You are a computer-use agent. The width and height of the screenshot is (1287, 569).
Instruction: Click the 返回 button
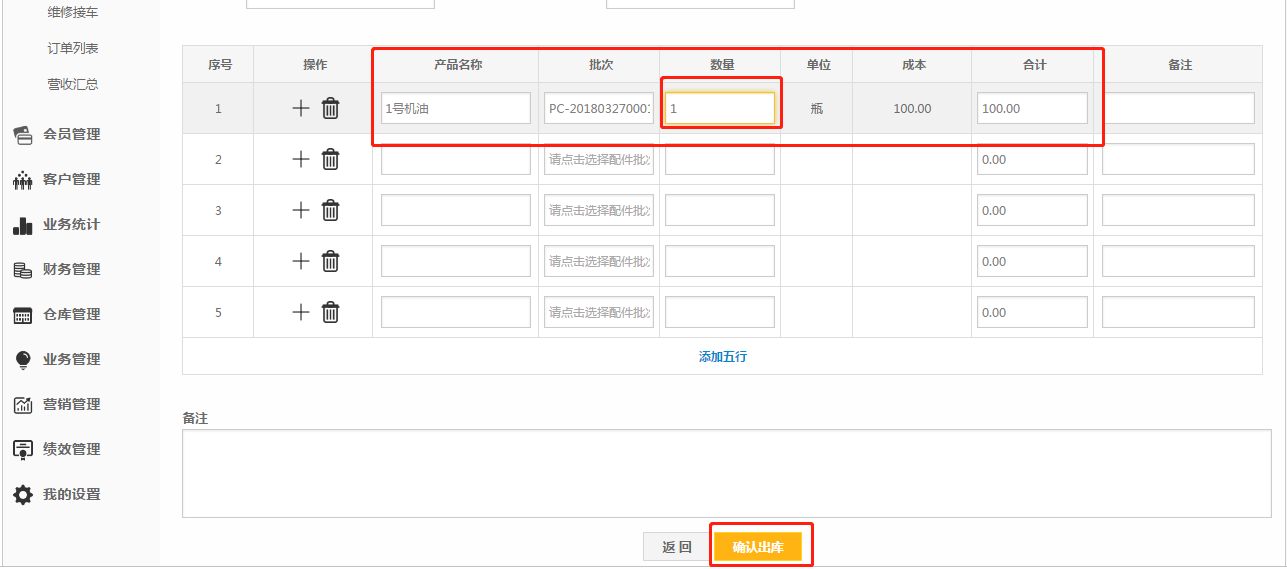click(676, 547)
